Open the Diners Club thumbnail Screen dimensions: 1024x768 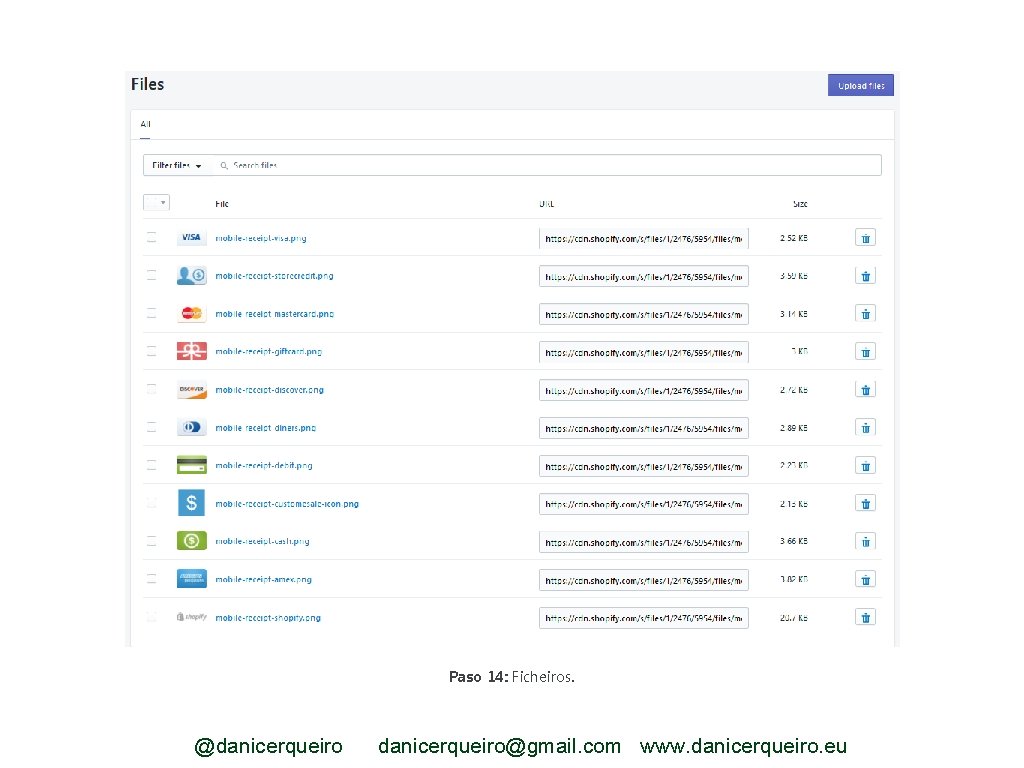click(x=191, y=427)
